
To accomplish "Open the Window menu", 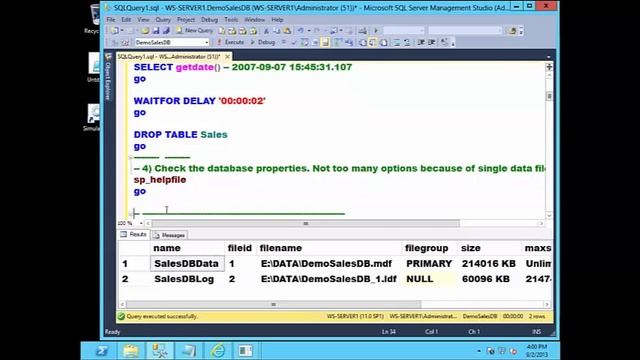I will click(x=254, y=20).
